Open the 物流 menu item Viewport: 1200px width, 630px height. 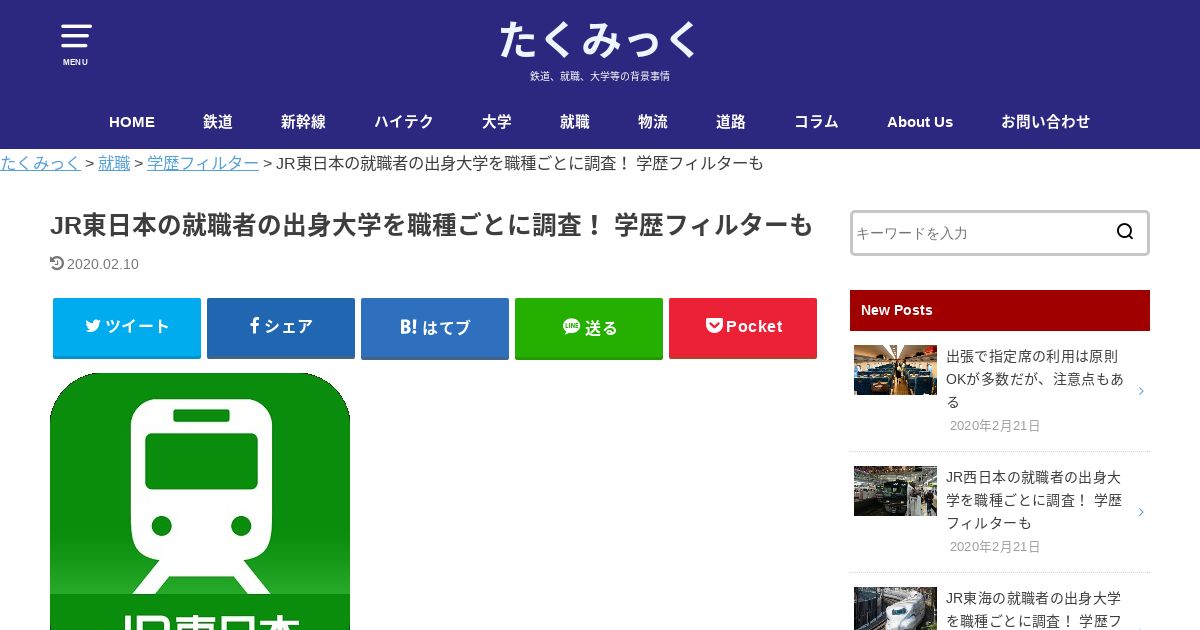click(653, 121)
